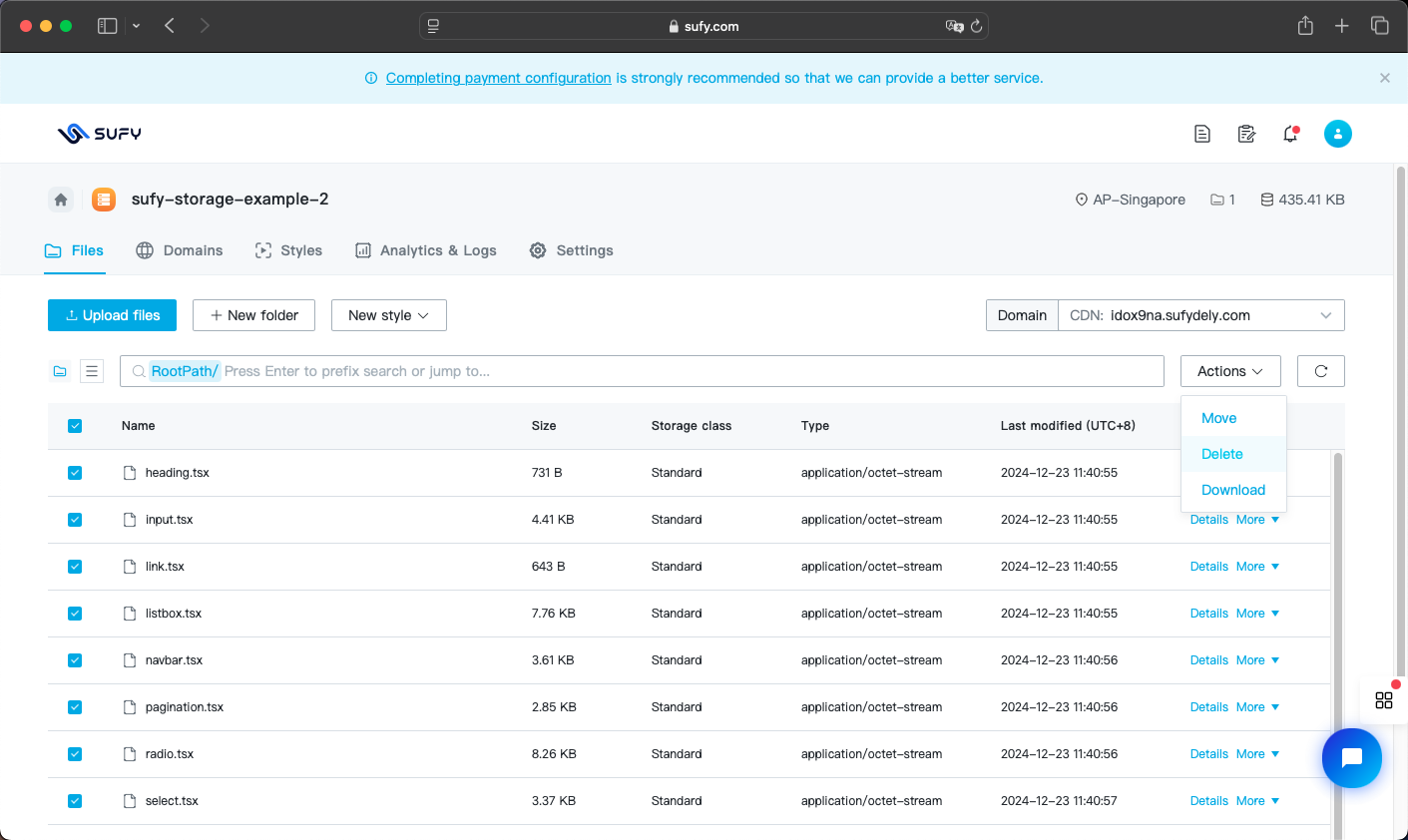Dismiss the payment configuration banner

1385,78
